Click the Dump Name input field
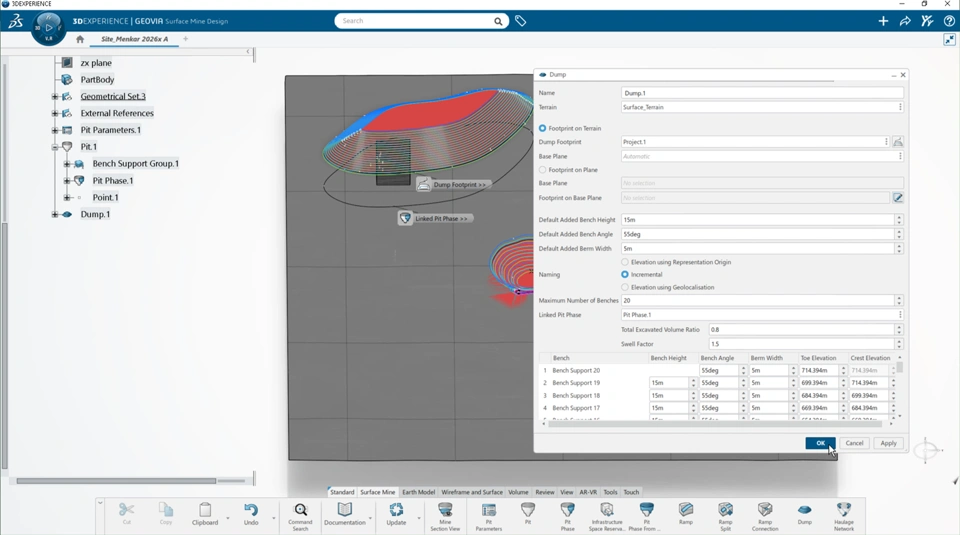The image size is (960, 535). pos(762,93)
